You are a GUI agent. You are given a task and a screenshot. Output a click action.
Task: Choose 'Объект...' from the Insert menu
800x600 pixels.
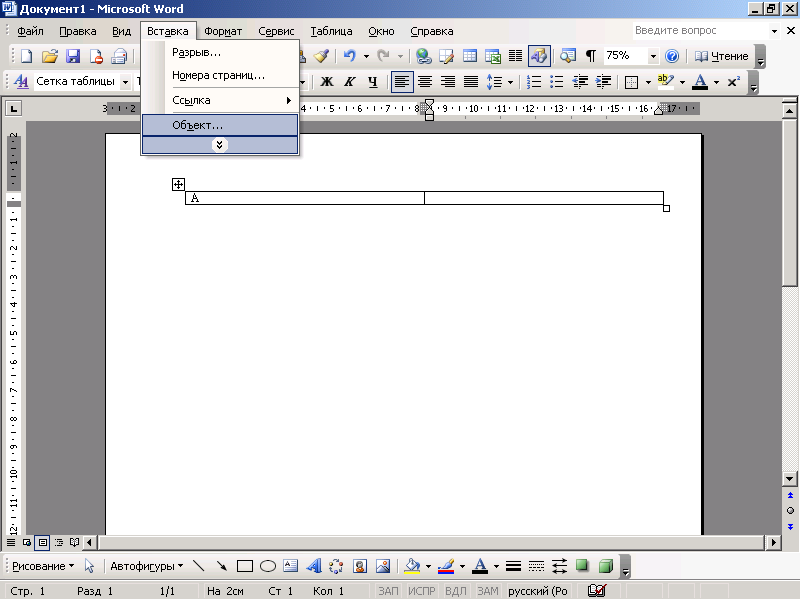pos(198,125)
